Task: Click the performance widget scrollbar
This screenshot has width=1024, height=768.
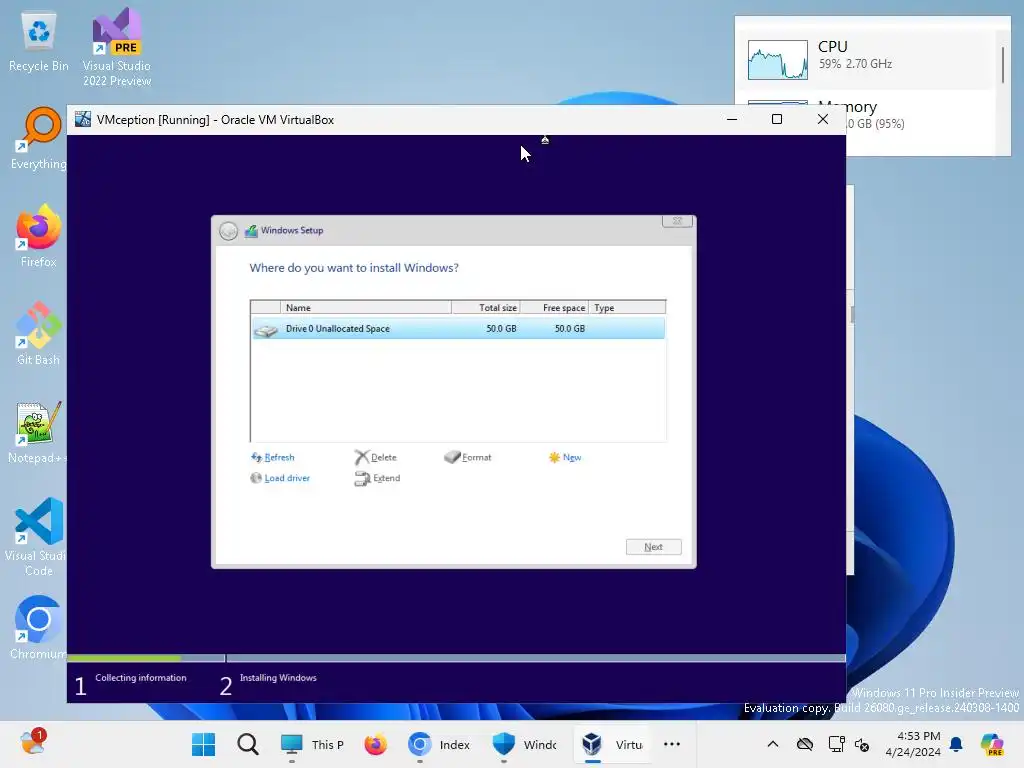Action: [x=1003, y=65]
